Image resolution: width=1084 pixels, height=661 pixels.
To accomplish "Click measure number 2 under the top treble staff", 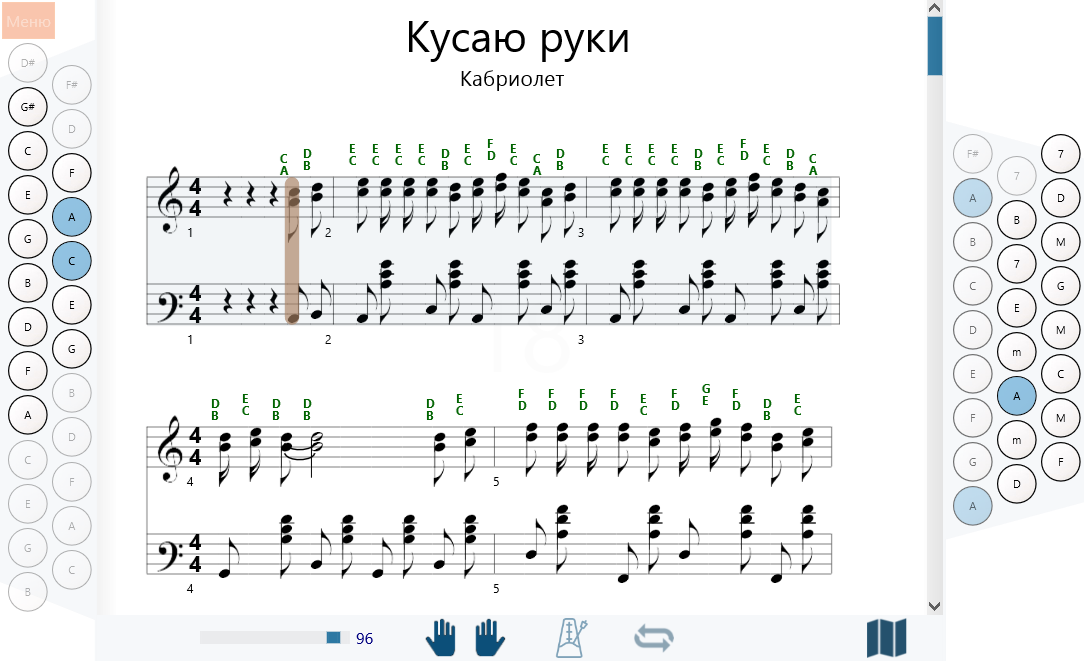I will coord(328,233).
